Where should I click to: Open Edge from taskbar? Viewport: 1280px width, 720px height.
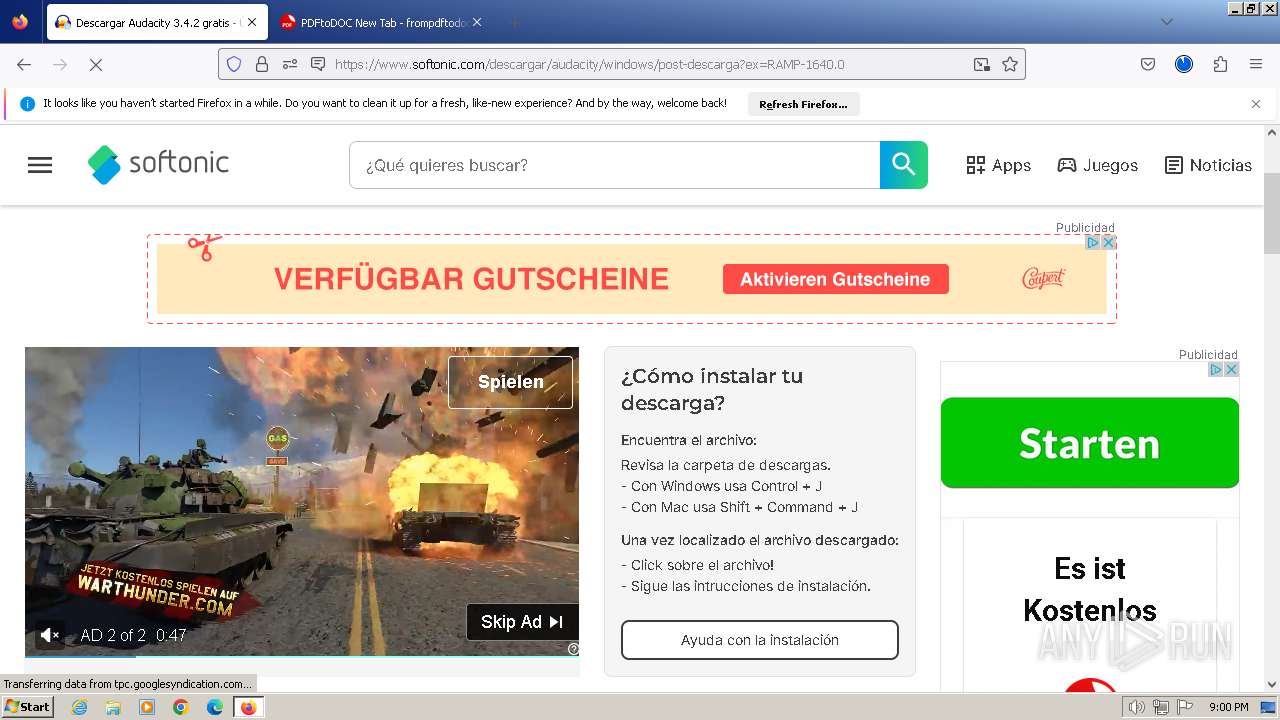(214, 707)
